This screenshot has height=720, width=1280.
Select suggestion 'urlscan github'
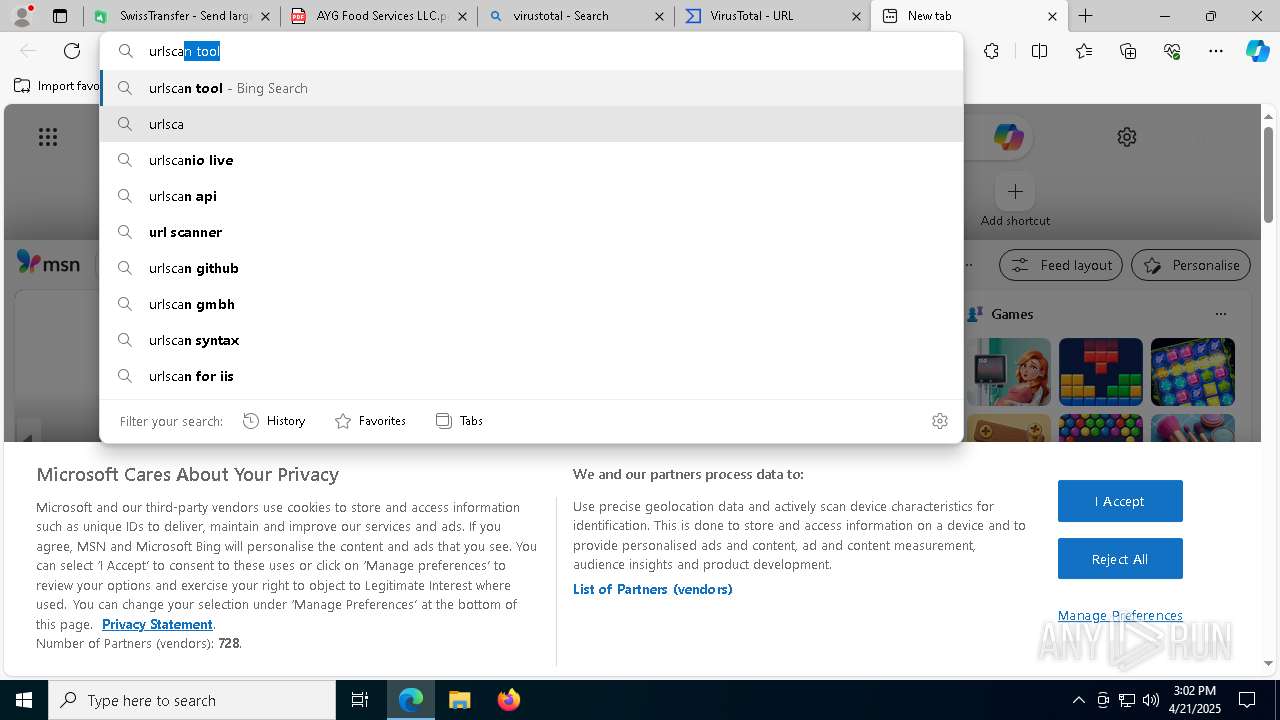coord(531,268)
